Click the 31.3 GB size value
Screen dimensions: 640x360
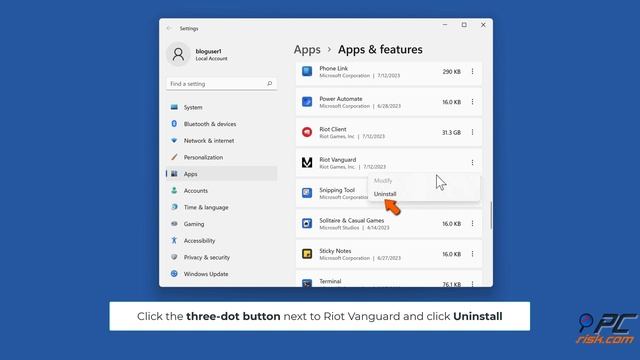tap(451, 133)
